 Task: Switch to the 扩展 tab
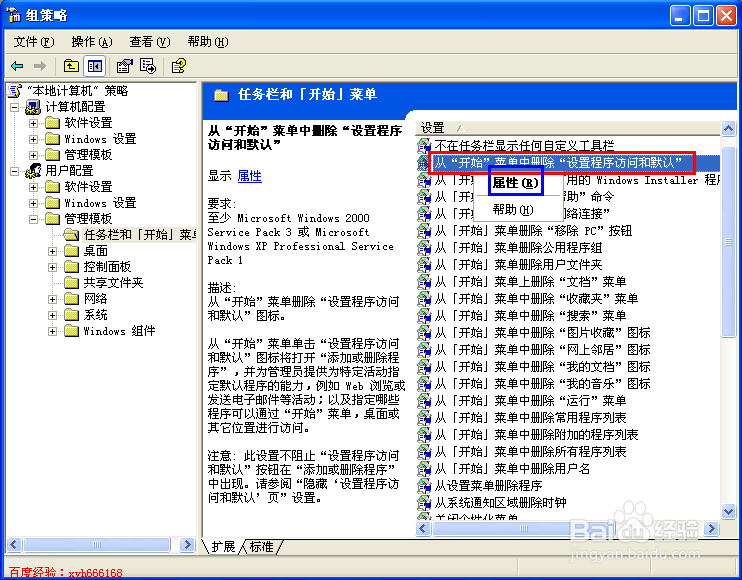point(223,547)
